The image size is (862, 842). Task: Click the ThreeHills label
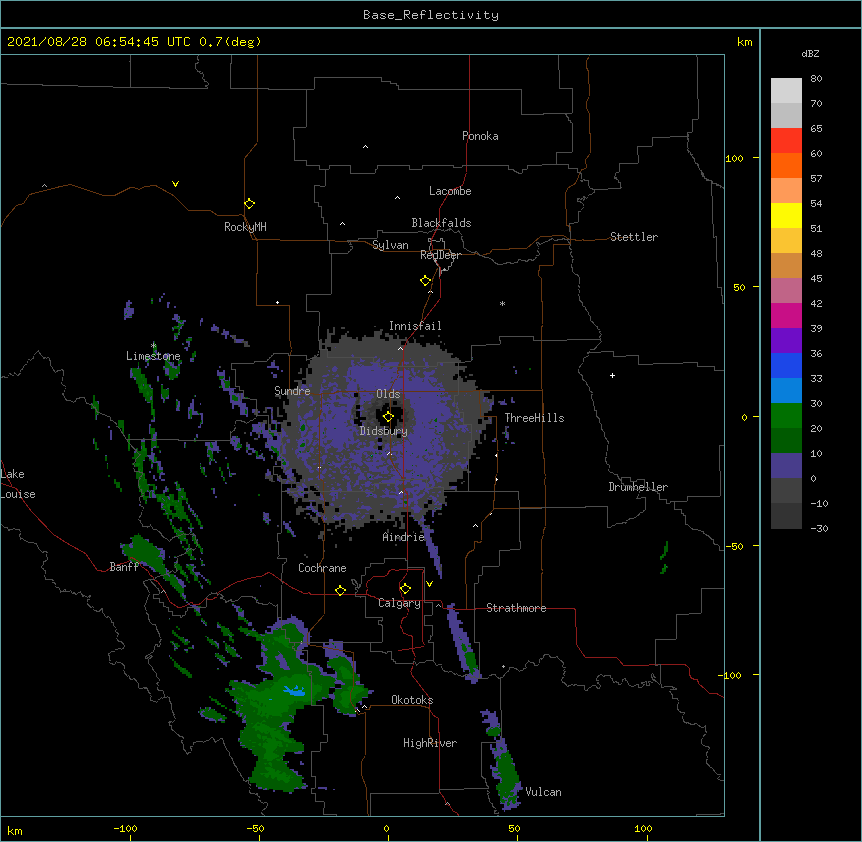(534, 418)
